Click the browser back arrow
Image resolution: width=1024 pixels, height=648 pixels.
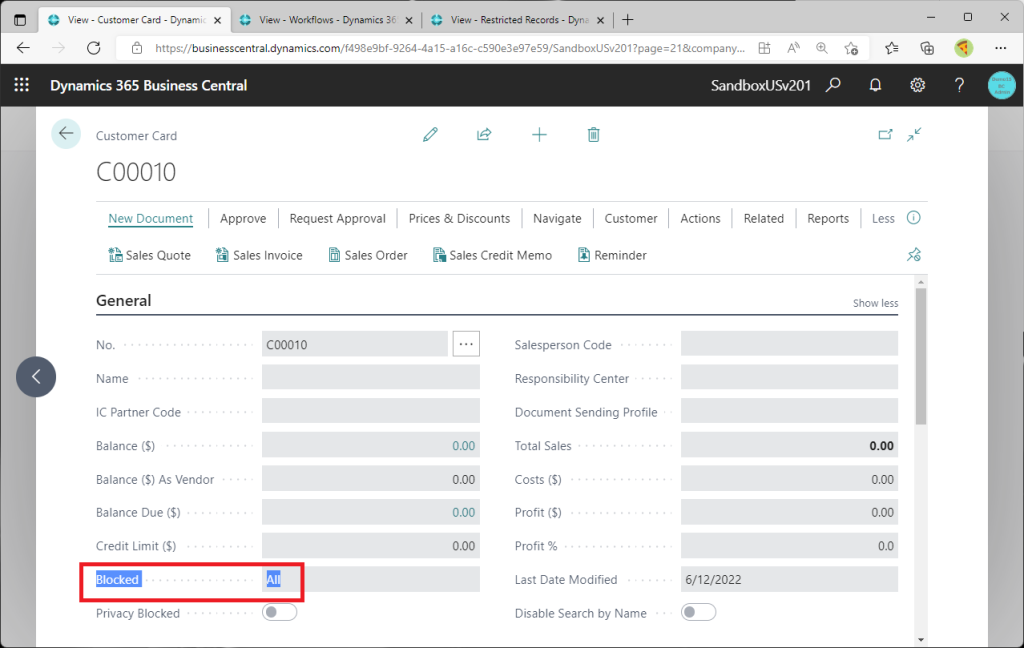24,48
